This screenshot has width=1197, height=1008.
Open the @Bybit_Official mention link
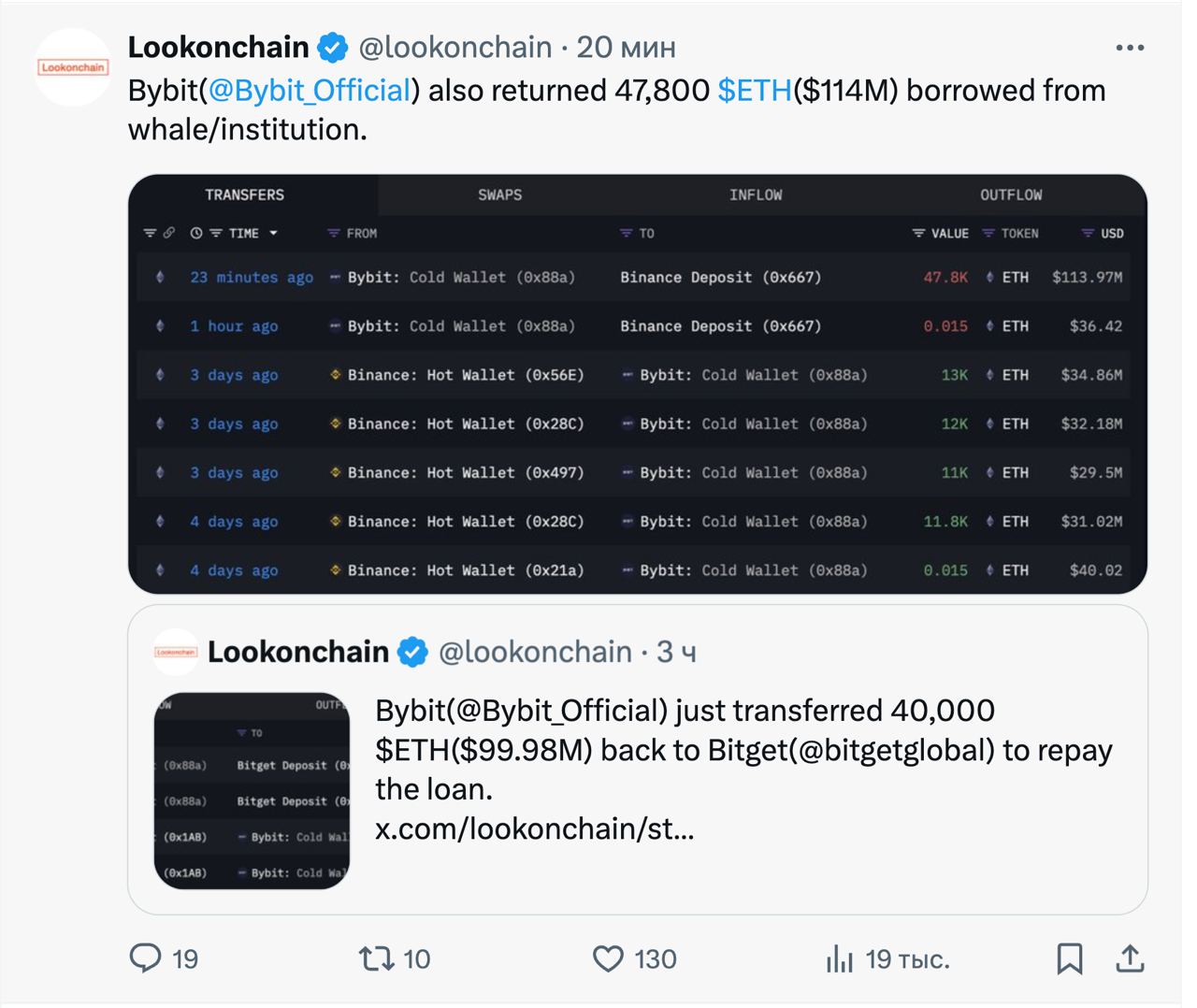310,91
